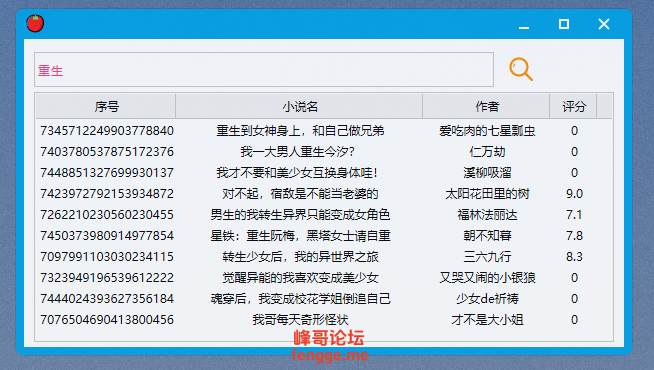Select ID 7323949196539612222

[107, 278]
